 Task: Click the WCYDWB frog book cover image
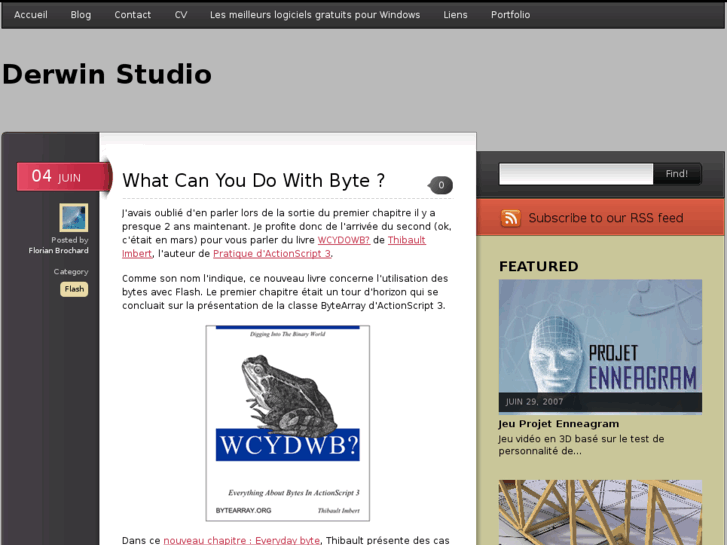288,422
